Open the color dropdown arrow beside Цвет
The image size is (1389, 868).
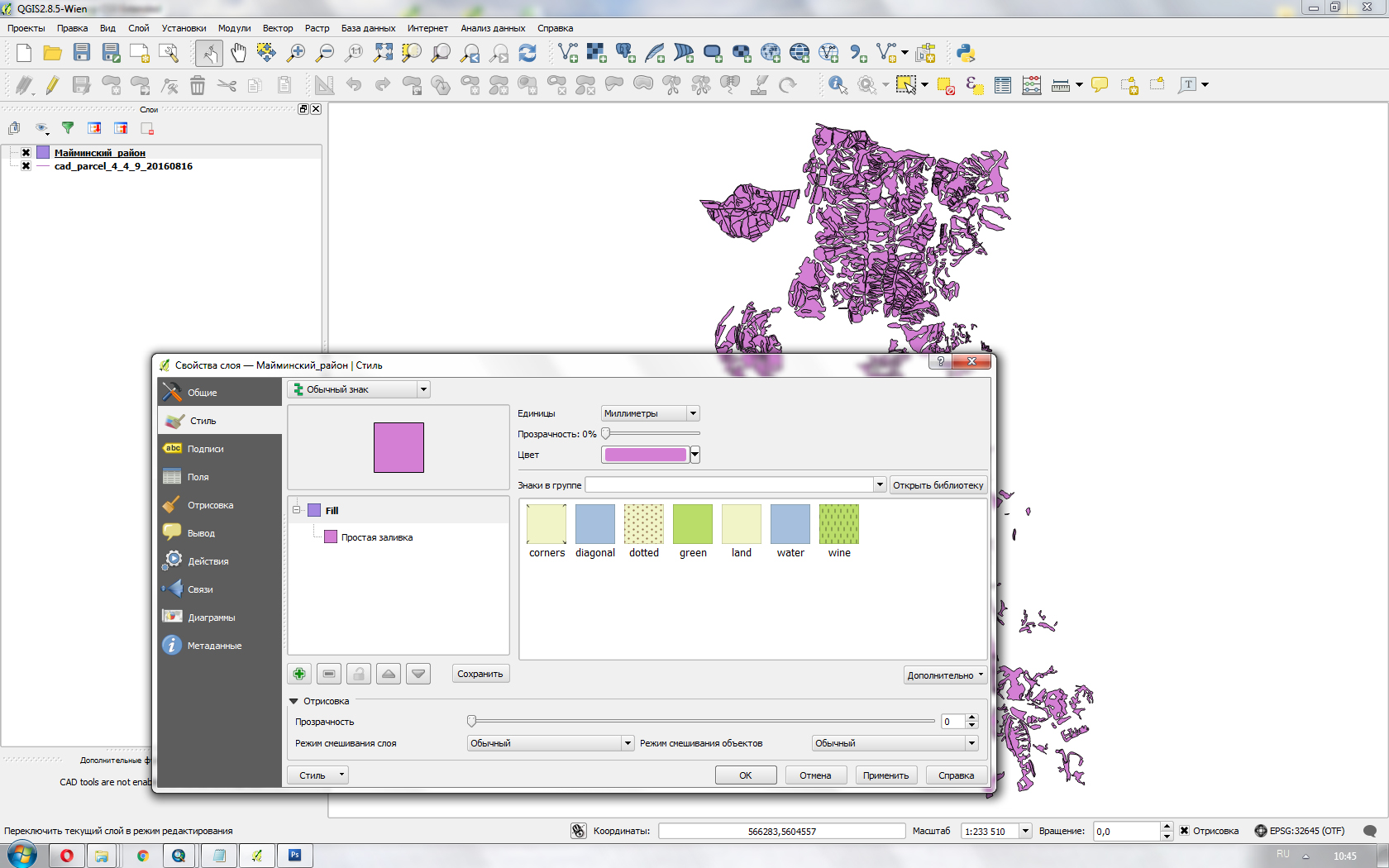pos(695,455)
